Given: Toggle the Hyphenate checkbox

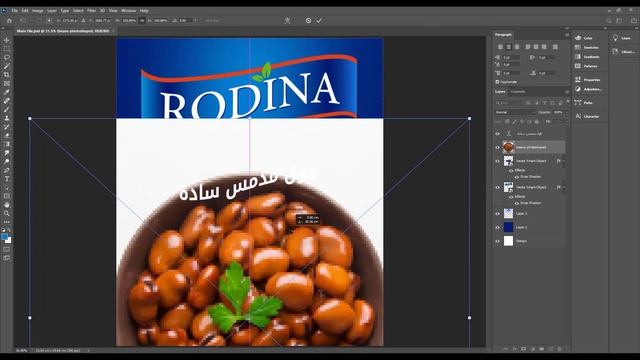Looking at the screenshot, I should [497, 82].
